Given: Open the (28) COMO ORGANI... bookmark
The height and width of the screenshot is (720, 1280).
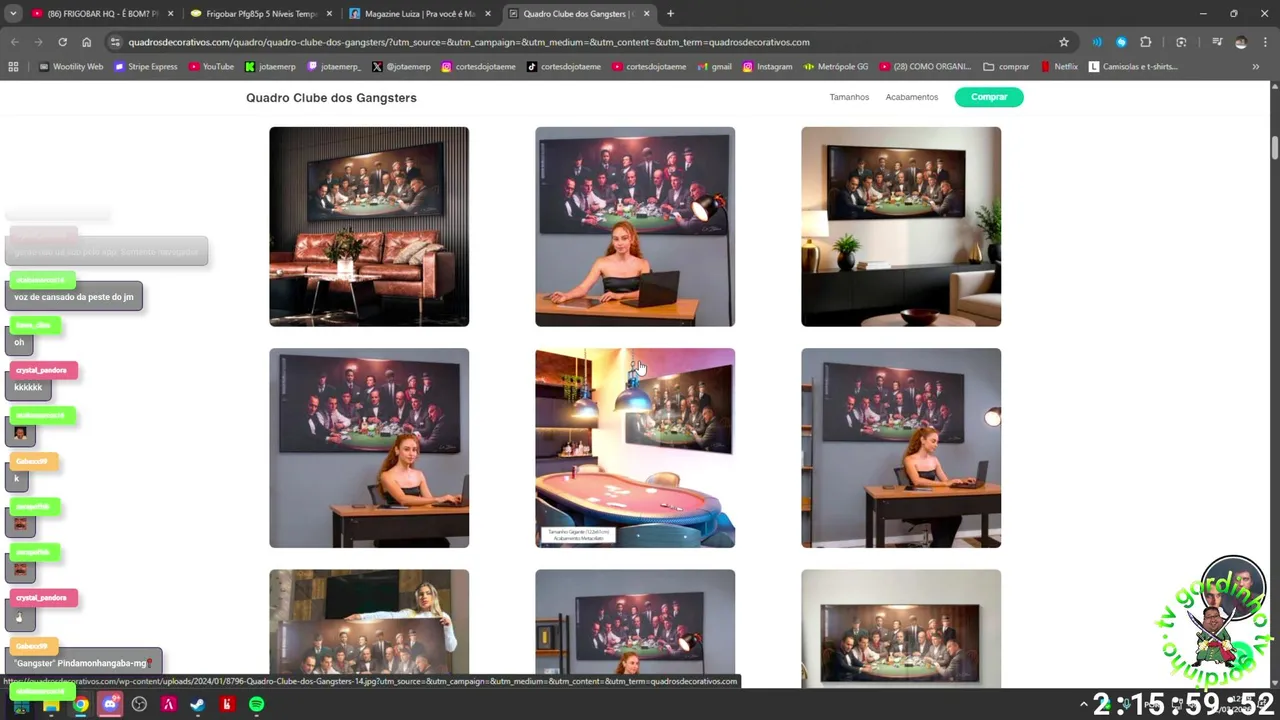Looking at the screenshot, I should click(x=925, y=67).
